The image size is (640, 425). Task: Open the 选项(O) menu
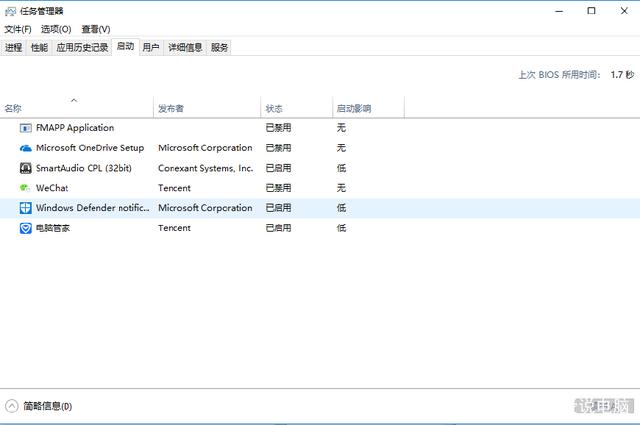(x=56, y=29)
